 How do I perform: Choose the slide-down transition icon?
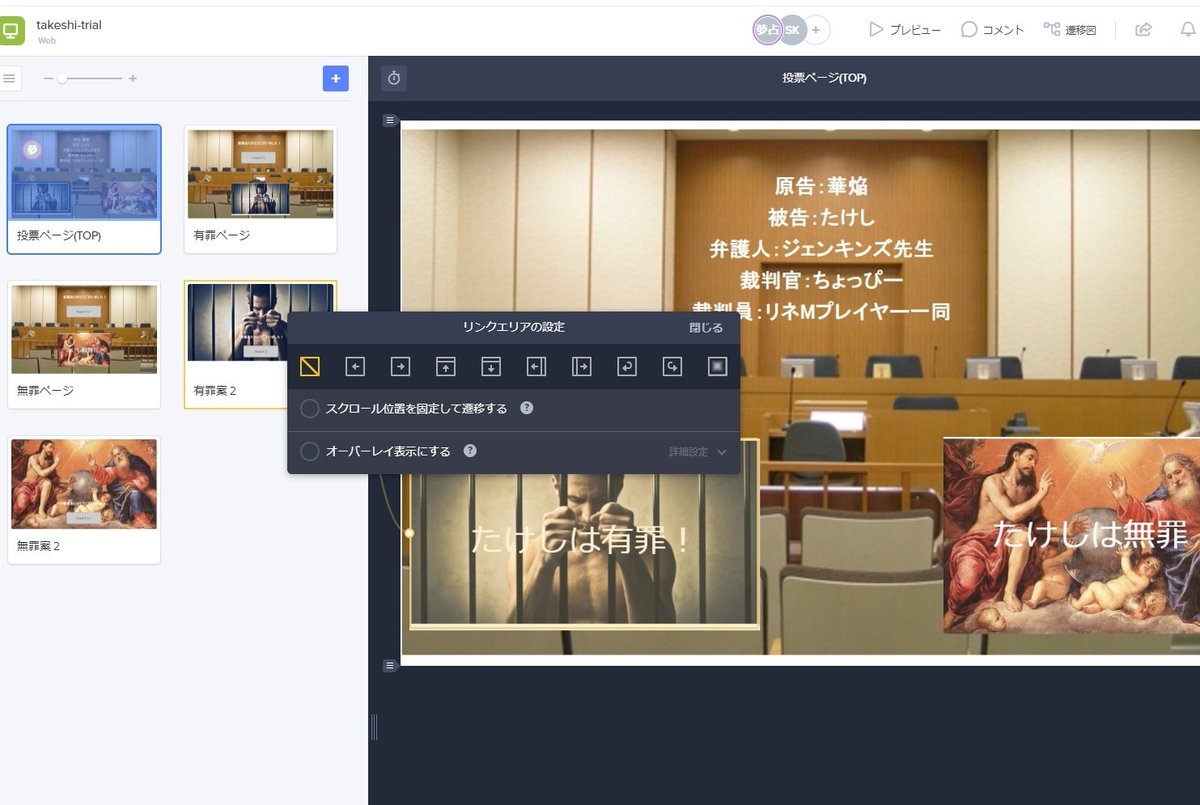491,367
